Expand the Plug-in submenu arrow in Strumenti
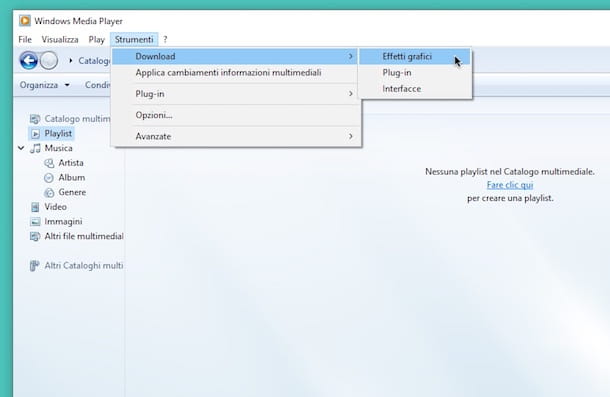This screenshot has height=397, width=610. click(x=351, y=94)
